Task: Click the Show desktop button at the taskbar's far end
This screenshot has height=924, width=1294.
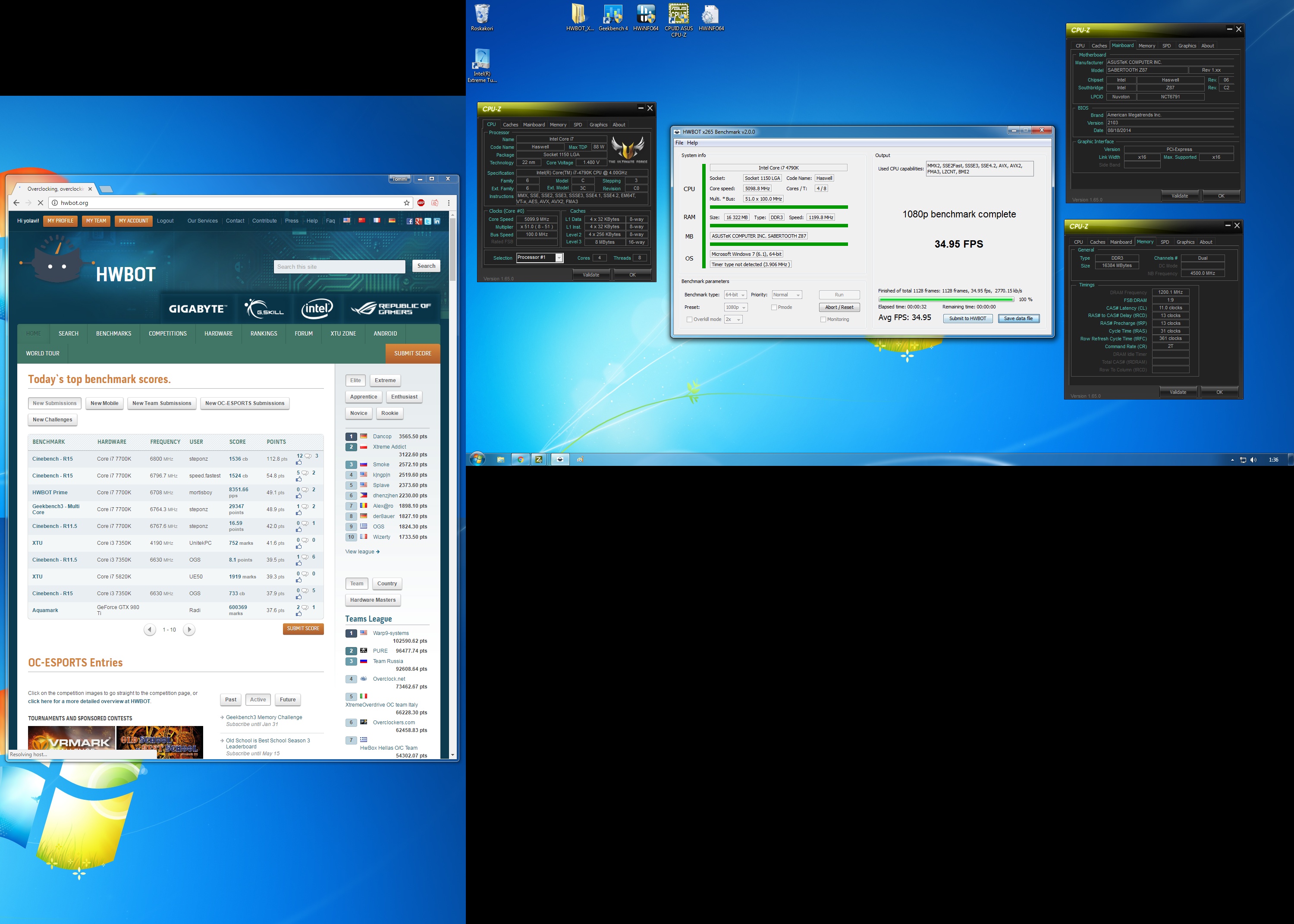Action: (1291, 460)
